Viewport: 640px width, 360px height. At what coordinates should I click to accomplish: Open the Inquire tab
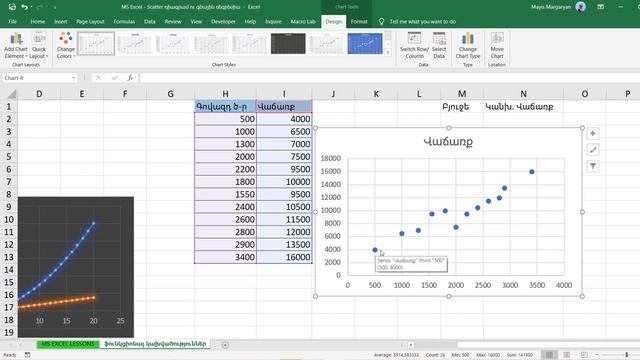(273, 22)
